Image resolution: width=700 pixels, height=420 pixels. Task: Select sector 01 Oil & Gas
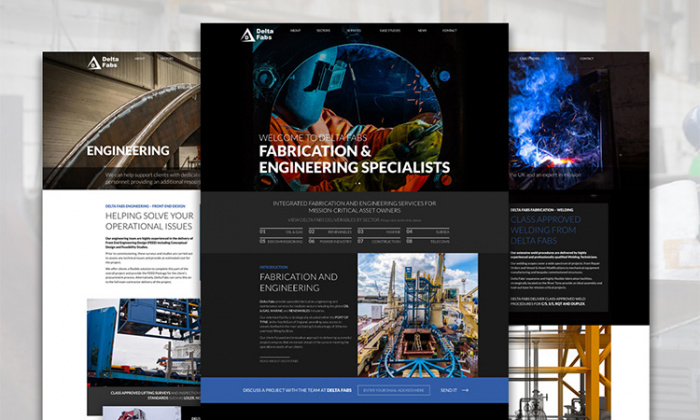coord(280,231)
